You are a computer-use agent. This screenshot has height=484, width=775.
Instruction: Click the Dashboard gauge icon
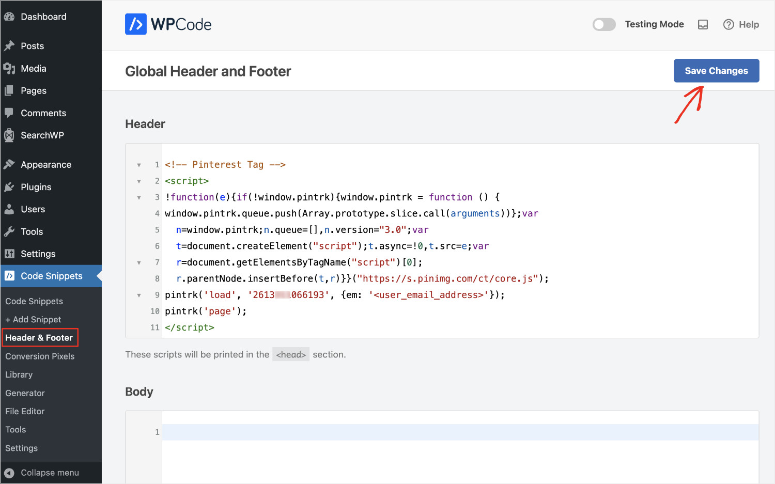point(9,17)
